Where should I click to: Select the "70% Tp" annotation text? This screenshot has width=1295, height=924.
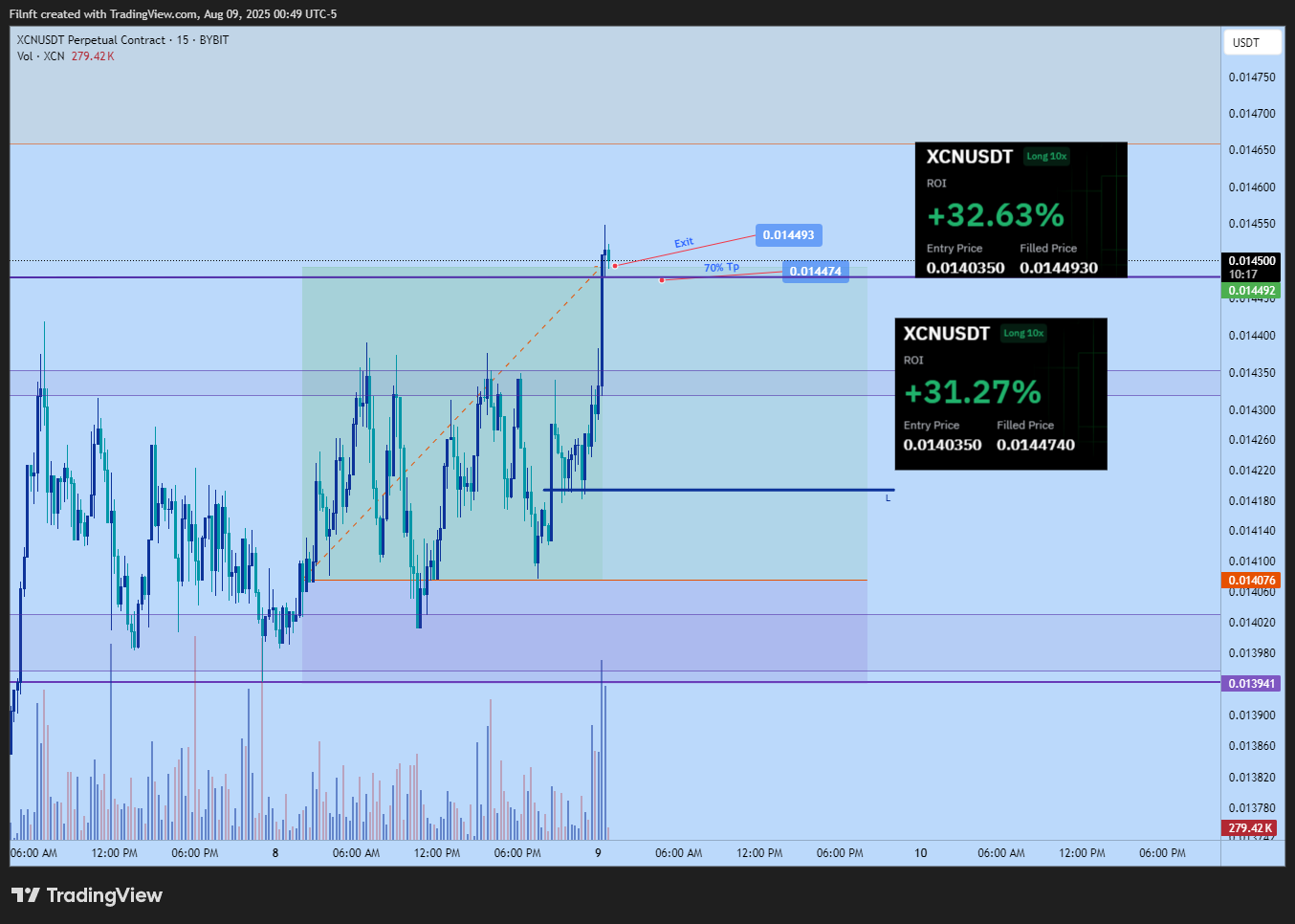(x=721, y=268)
